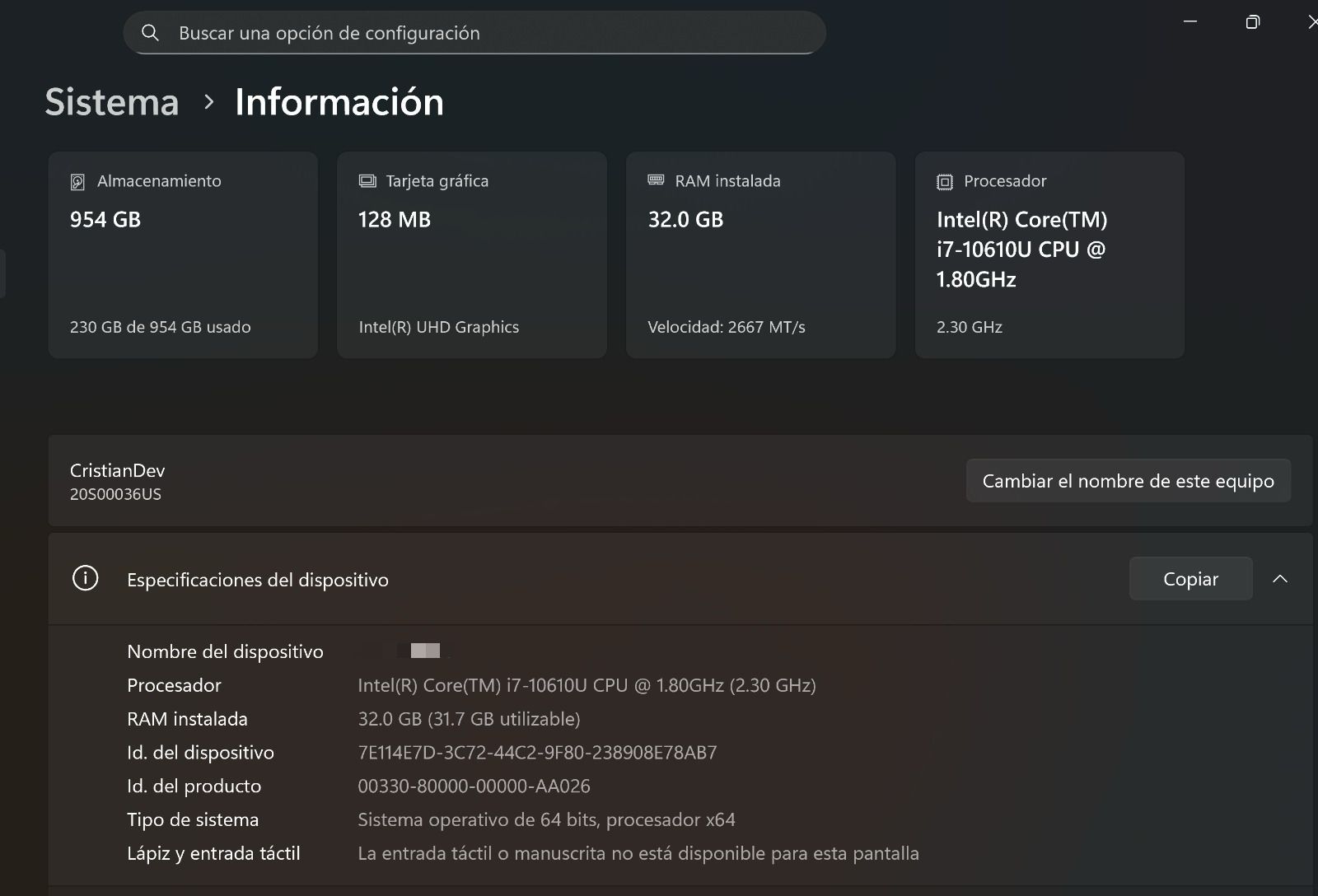The image size is (1318, 896).
Task: Select Información in the breadcrumb trail
Action: tap(339, 102)
